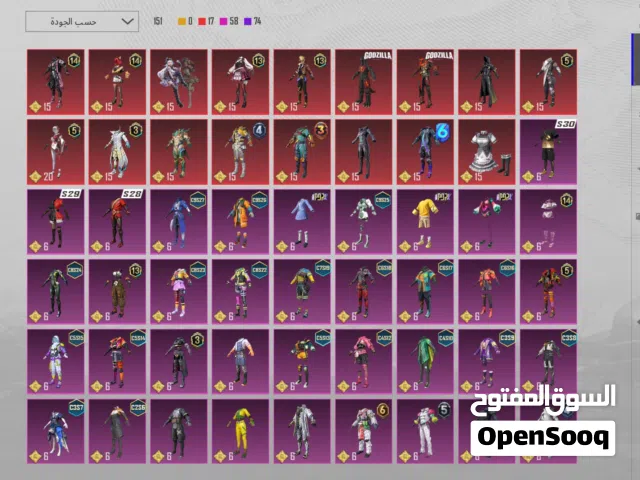Select the blue ninja outfit in third row
Image resolution: width=640 pixels, height=480 pixels.
(179, 222)
